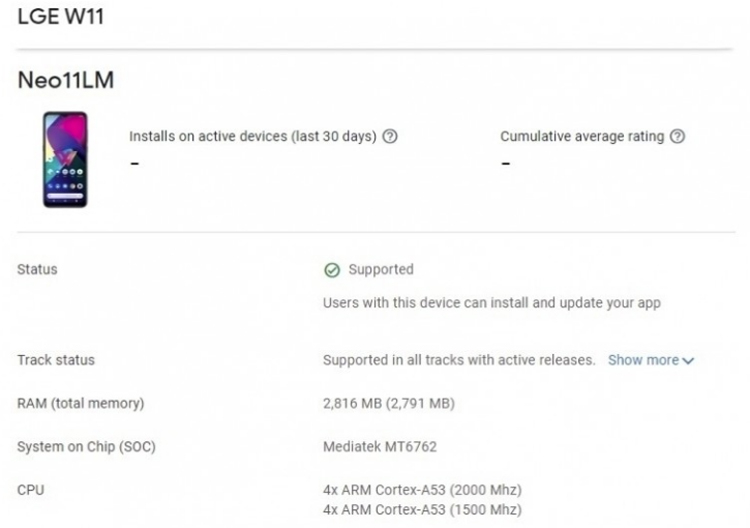The image size is (750, 528).
Task: Click the Supported status text
Action: 381,269
